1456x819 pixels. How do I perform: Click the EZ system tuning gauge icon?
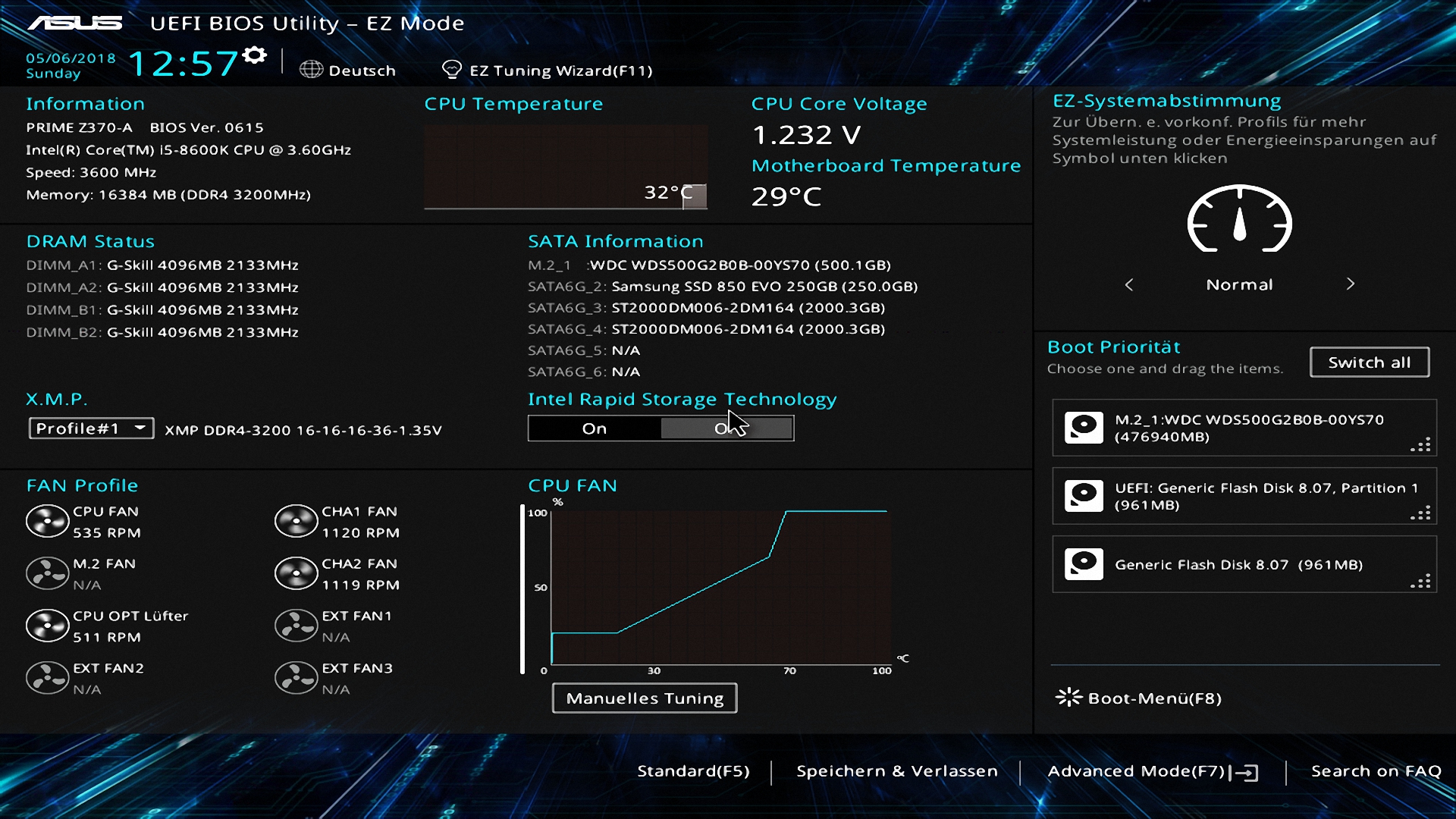(1239, 220)
